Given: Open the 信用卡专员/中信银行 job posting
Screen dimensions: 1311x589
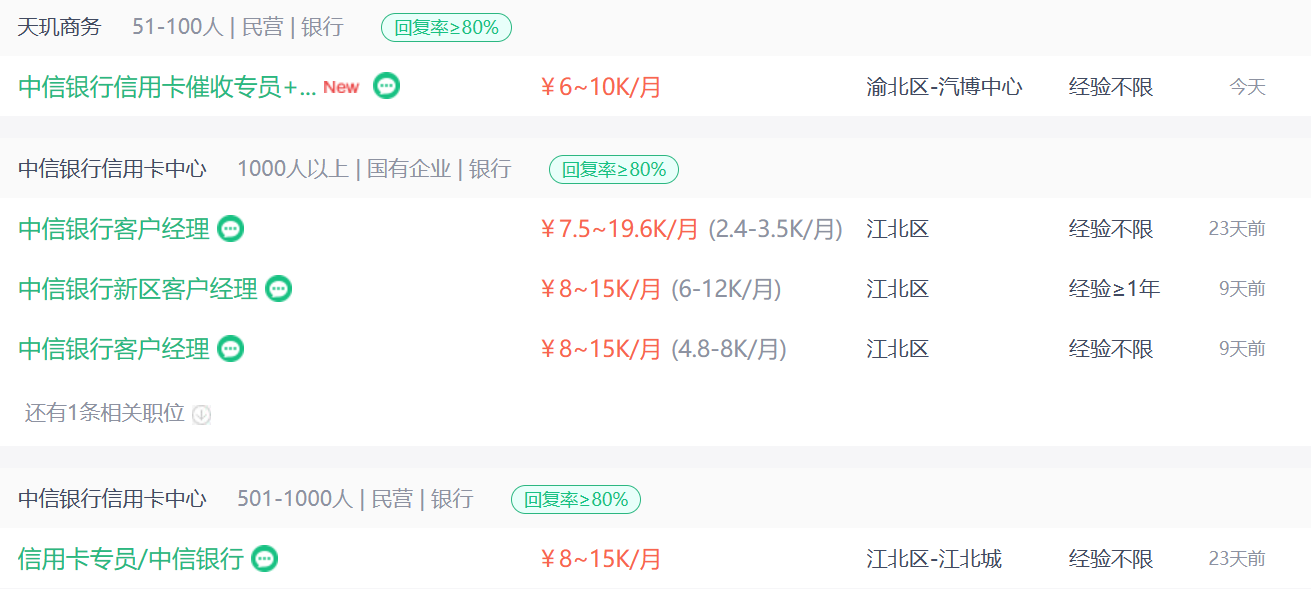Looking at the screenshot, I should [x=131, y=559].
